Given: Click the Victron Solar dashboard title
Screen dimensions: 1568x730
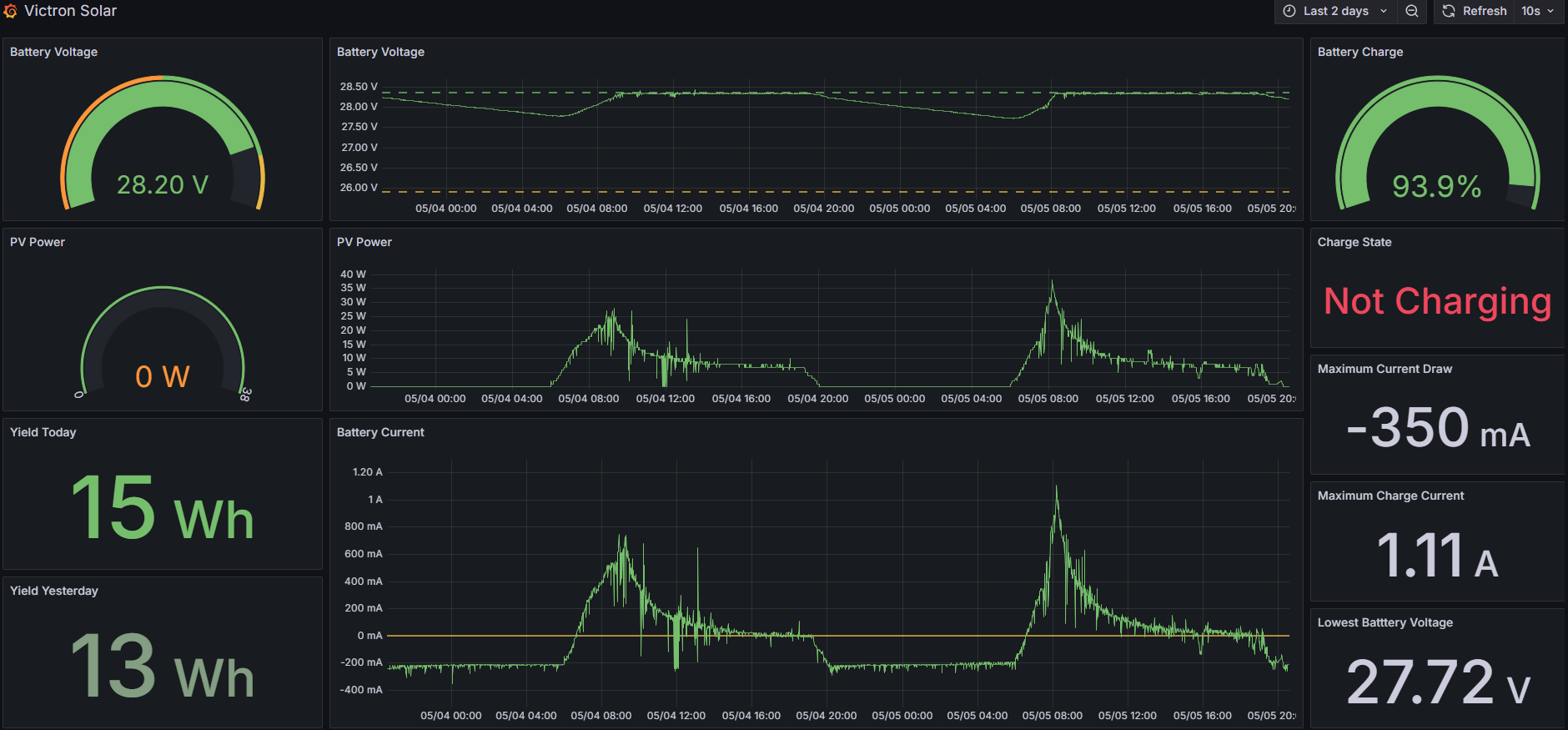Looking at the screenshot, I should pos(70,11).
